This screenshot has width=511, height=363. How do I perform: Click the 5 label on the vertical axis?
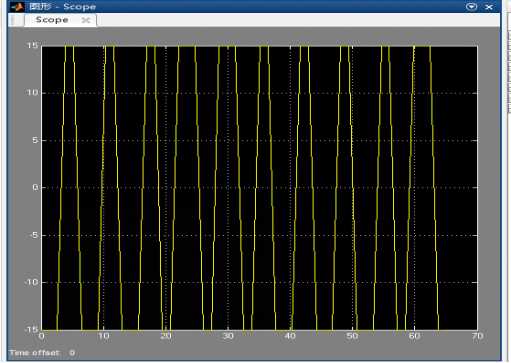click(35, 140)
